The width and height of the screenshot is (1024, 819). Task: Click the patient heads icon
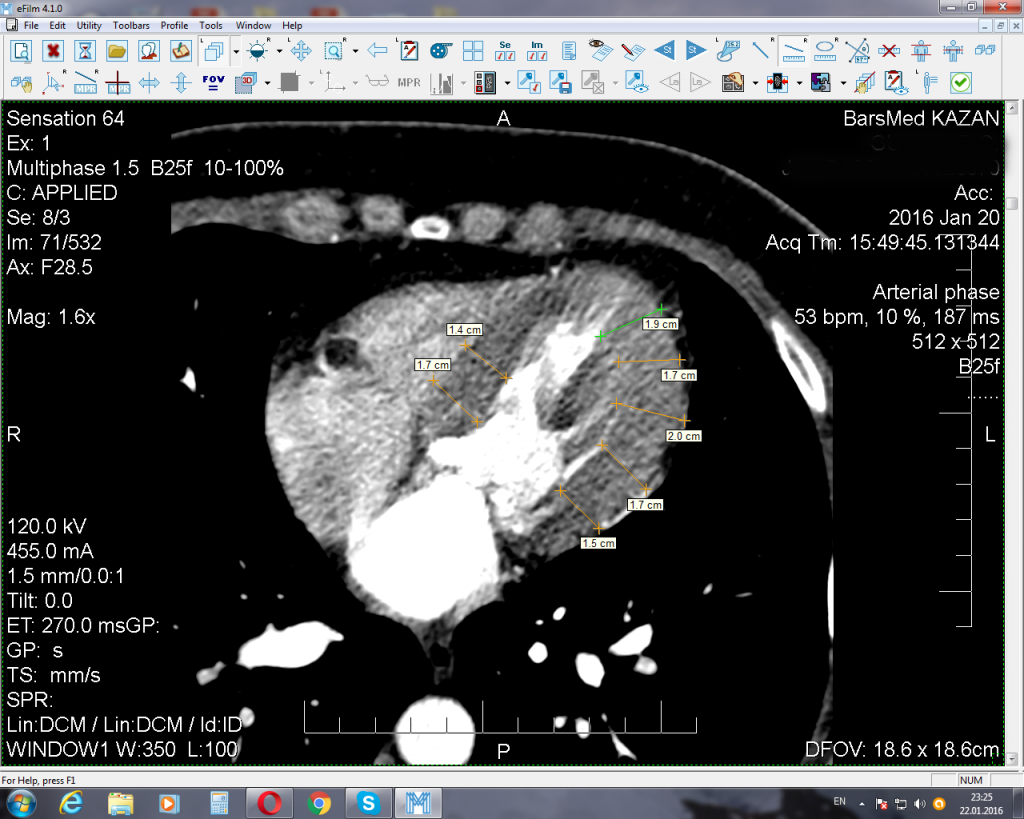coord(149,51)
